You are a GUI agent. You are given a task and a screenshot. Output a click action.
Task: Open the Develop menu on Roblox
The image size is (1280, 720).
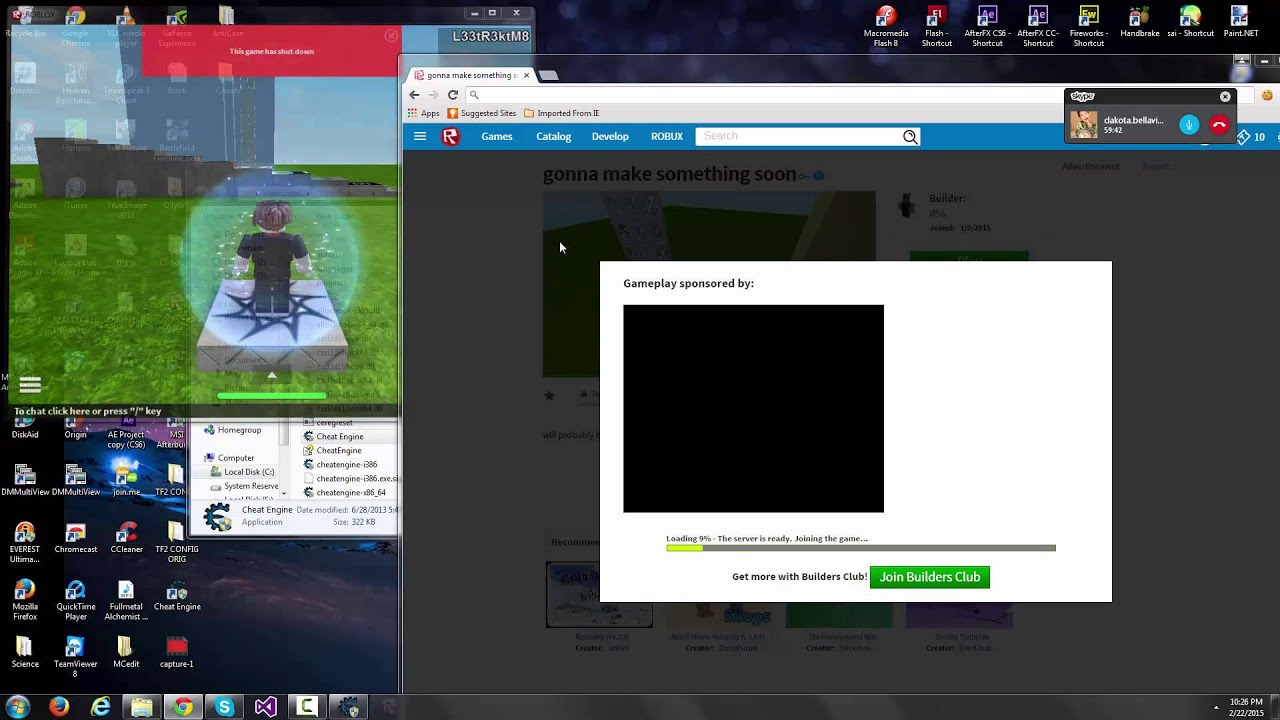click(x=610, y=137)
